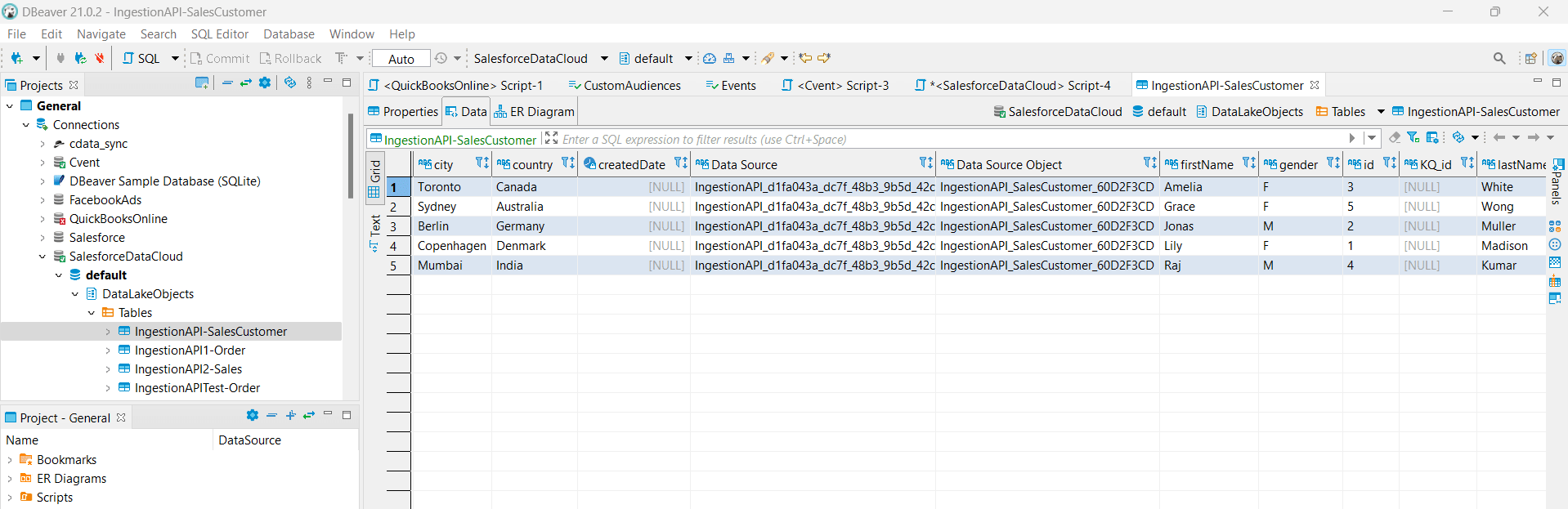Image resolution: width=1568 pixels, height=509 pixels.
Task: Select IngestionAPI2-Sales table in tree
Action: coord(188,369)
